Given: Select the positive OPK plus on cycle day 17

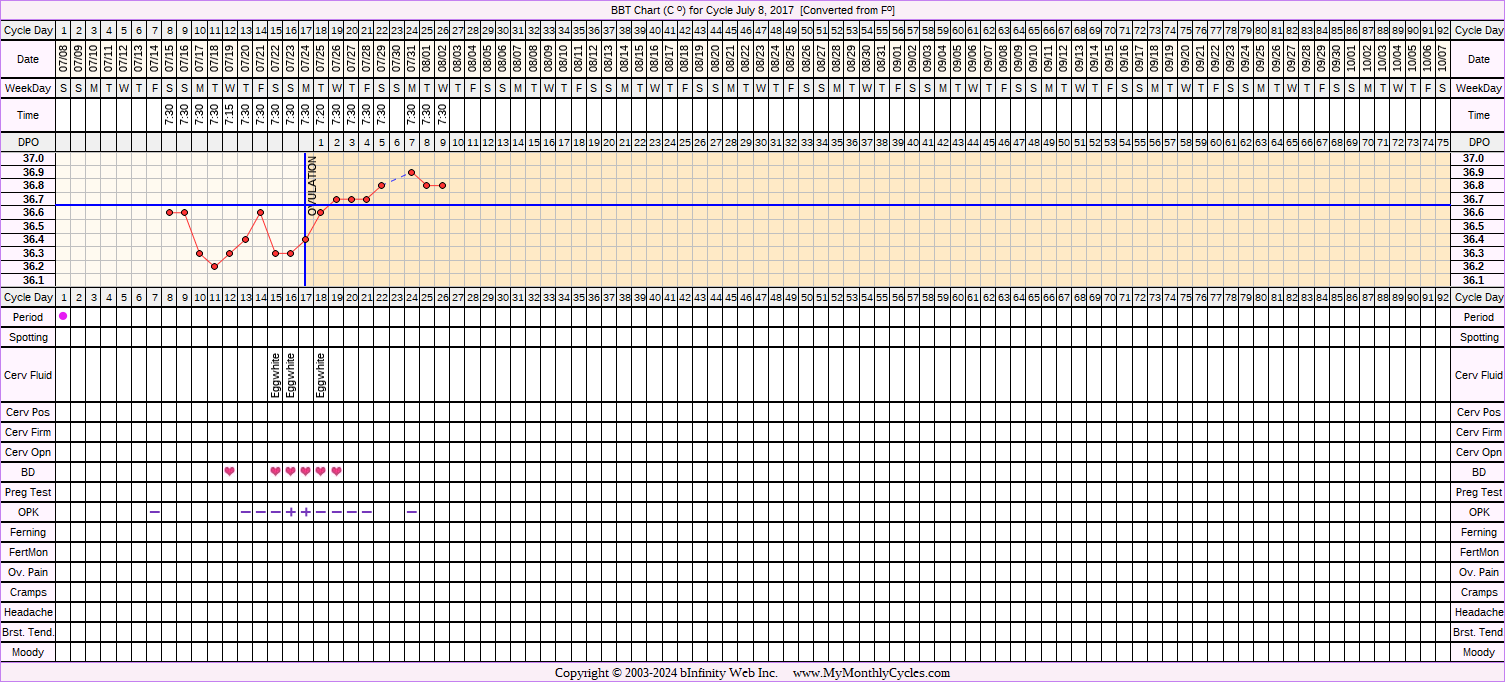Looking at the screenshot, I should (x=306, y=512).
